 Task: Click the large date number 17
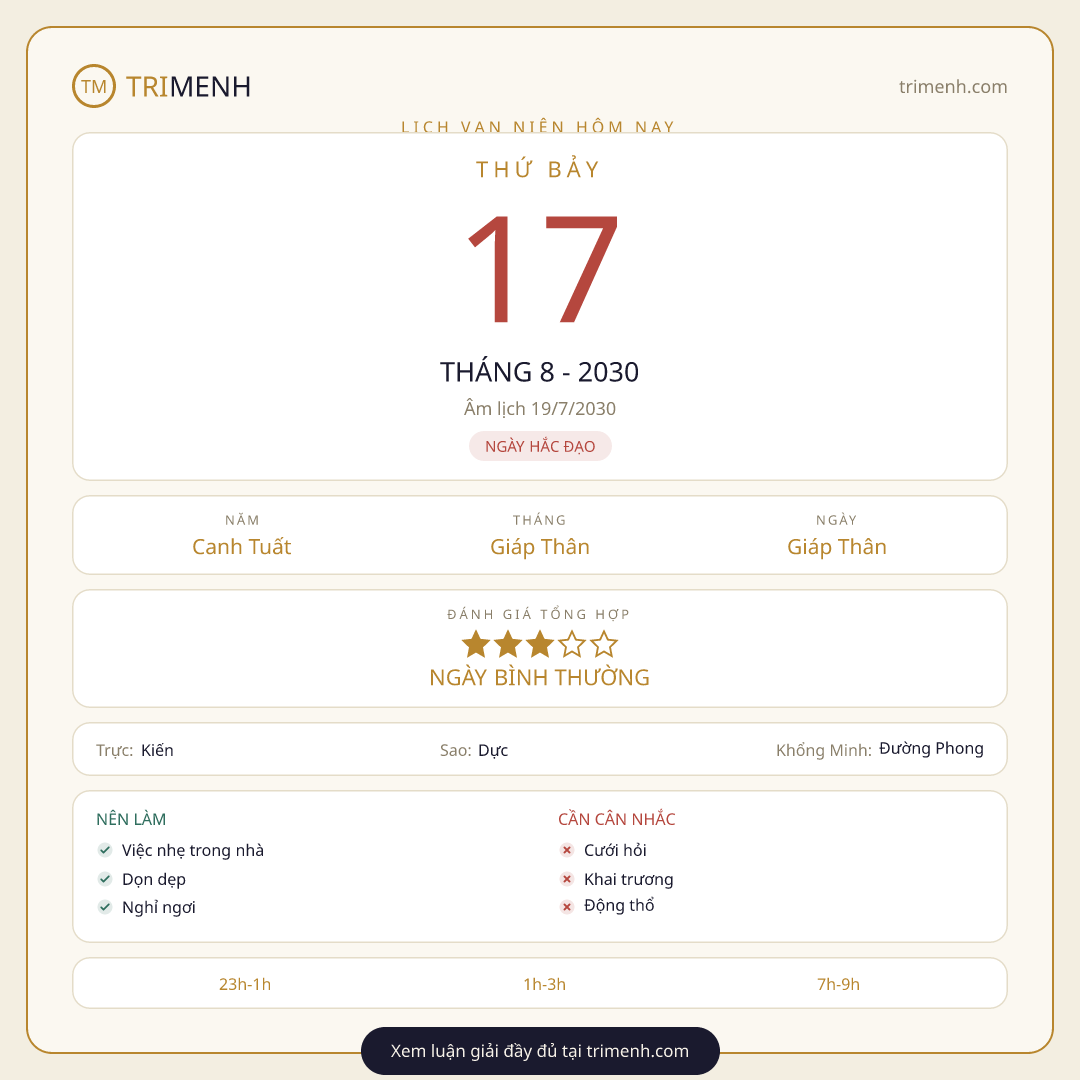click(542, 268)
